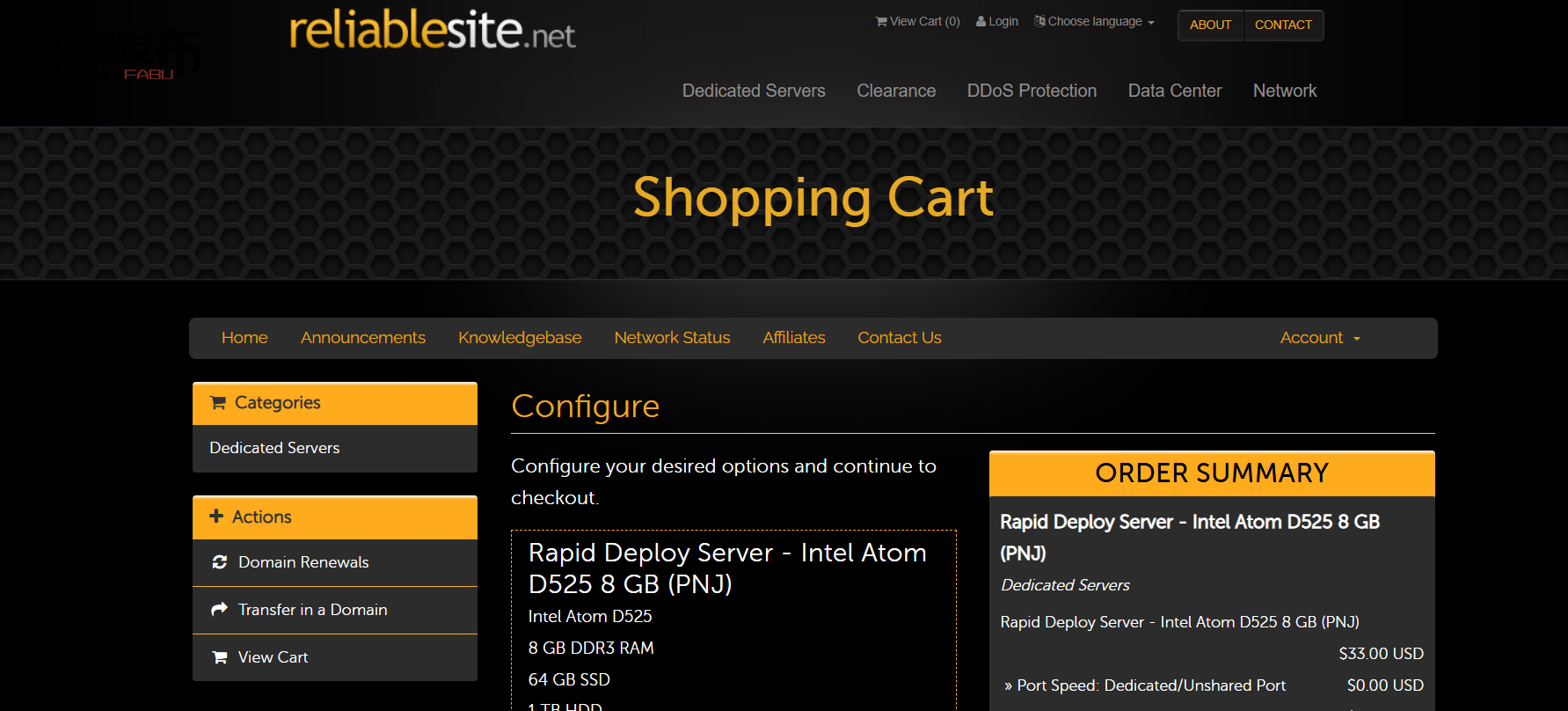
Task: Open the Knowledgebase link
Action: tap(520, 338)
